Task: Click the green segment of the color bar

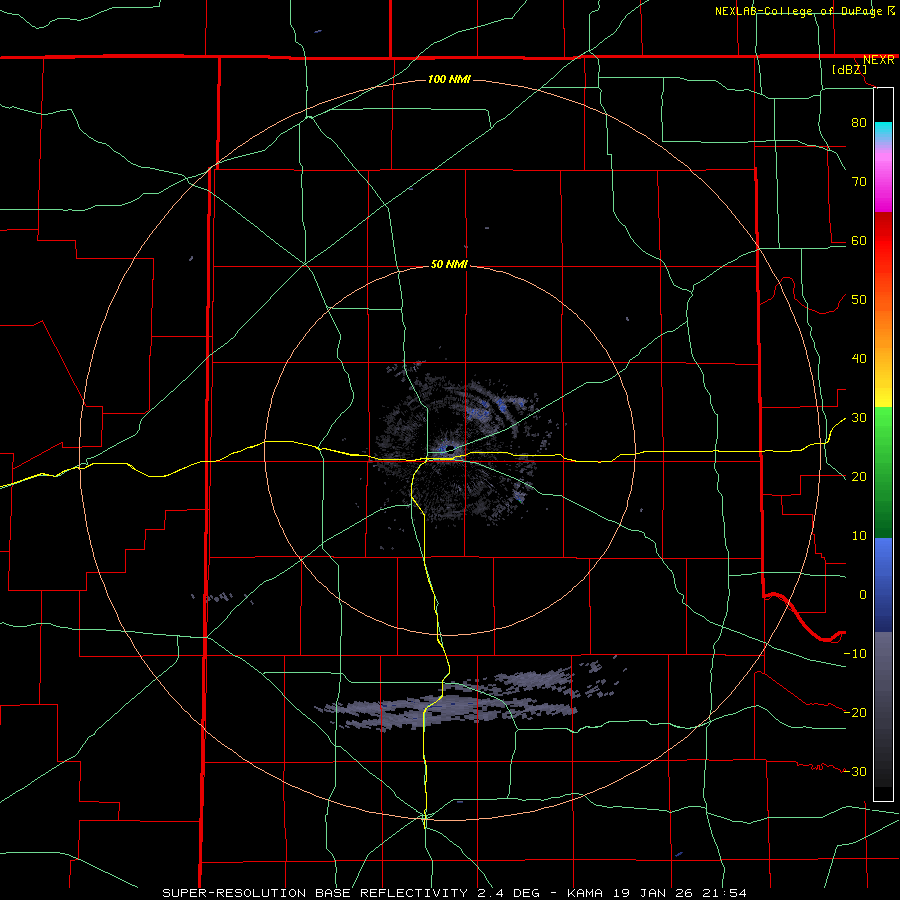Action: 883,472
